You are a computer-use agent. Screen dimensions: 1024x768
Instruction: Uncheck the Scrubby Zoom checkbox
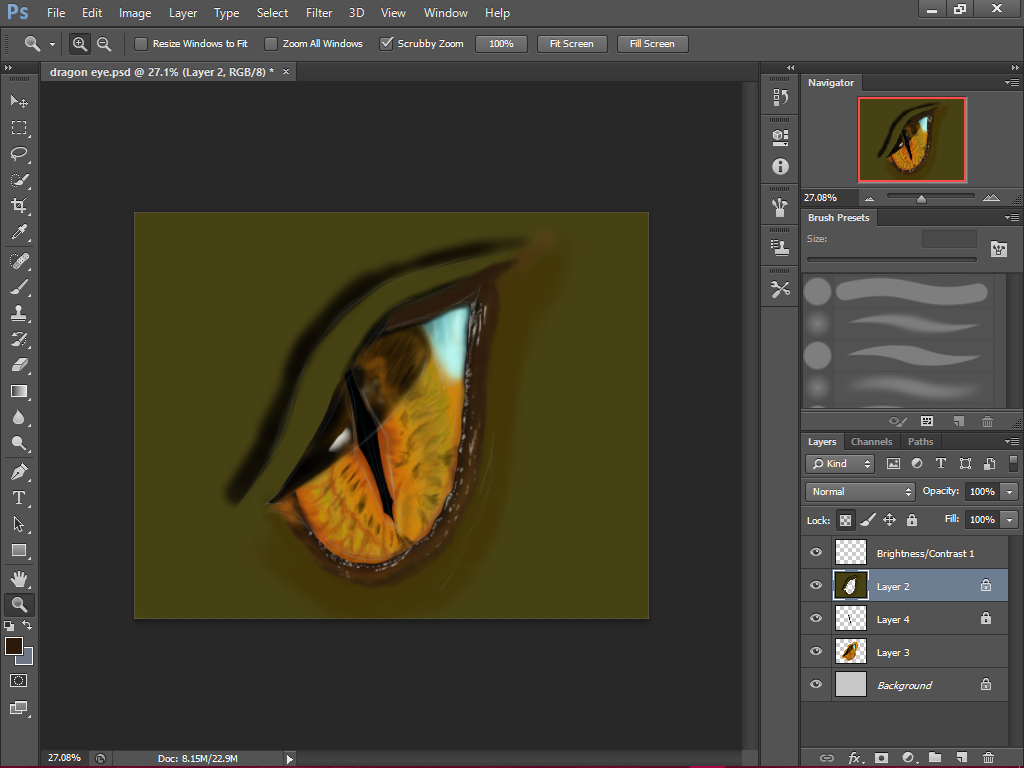(x=386, y=43)
